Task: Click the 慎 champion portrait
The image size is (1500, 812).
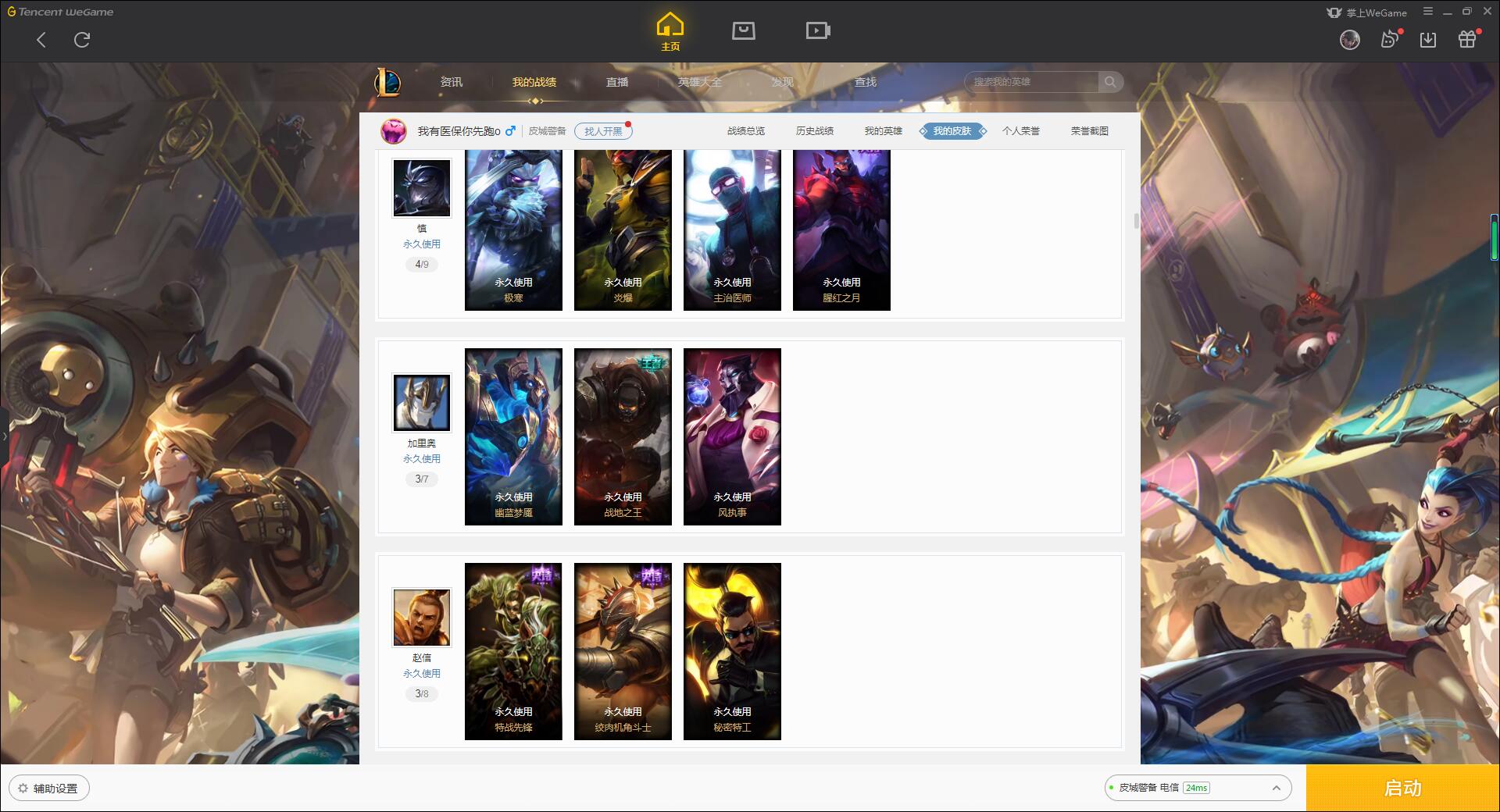Action: click(x=422, y=188)
